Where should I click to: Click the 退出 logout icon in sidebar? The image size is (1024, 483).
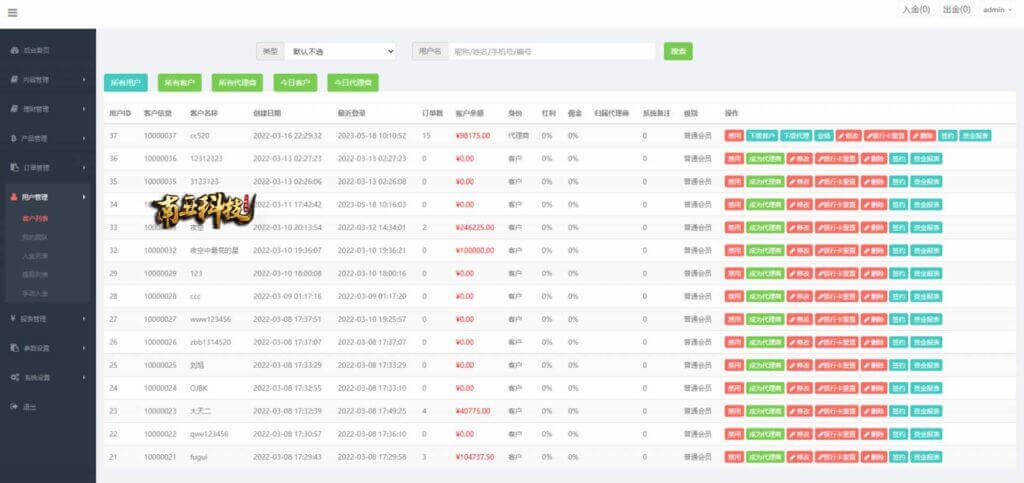[x=14, y=406]
